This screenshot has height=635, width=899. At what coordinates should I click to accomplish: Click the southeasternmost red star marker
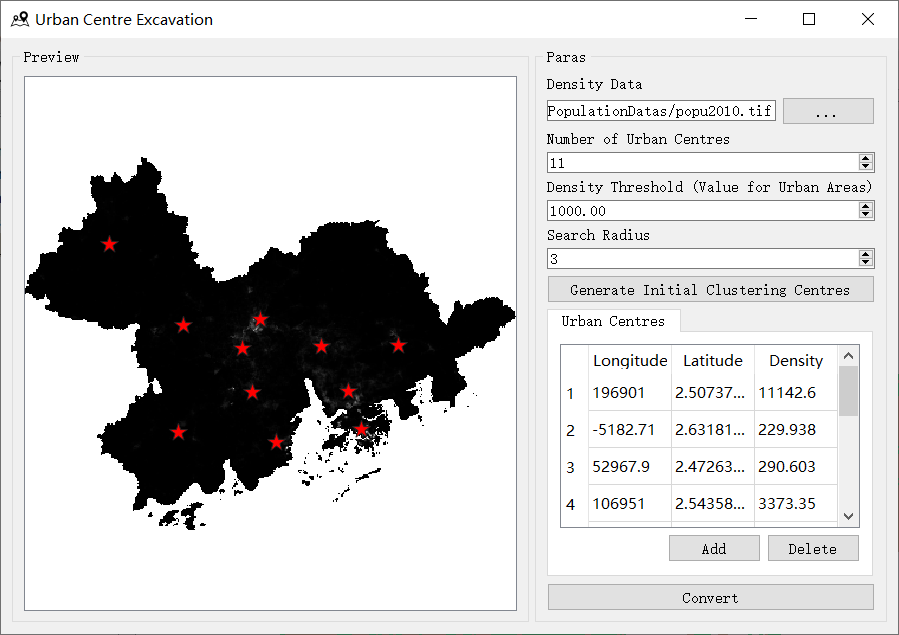coord(361,429)
